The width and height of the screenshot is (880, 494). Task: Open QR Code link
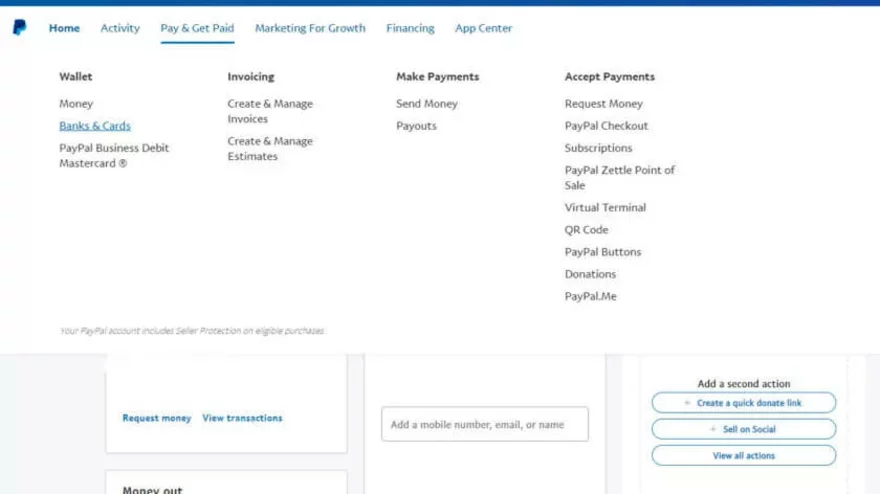pos(586,230)
